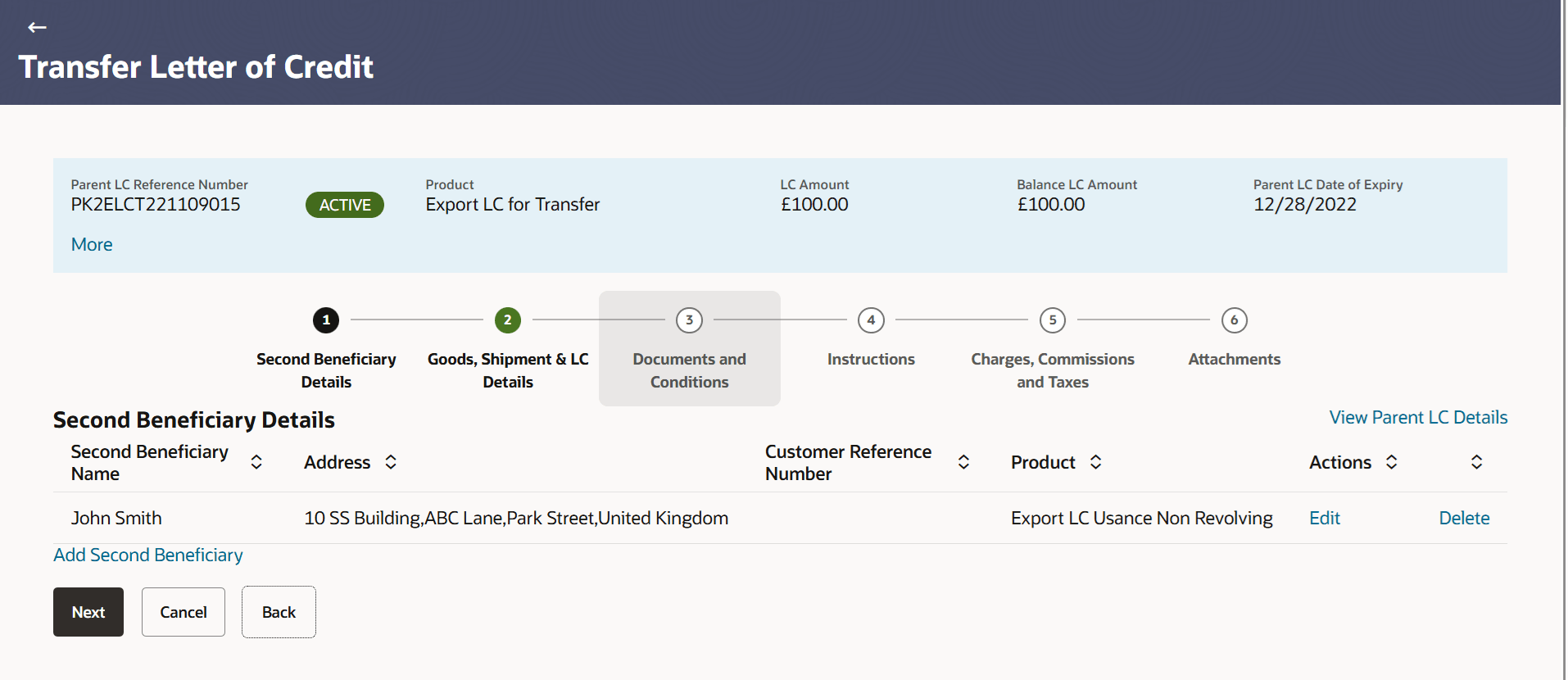The height and width of the screenshot is (680, 1568).
Task: Click the back arrow in the header
Action: [37, 27]
